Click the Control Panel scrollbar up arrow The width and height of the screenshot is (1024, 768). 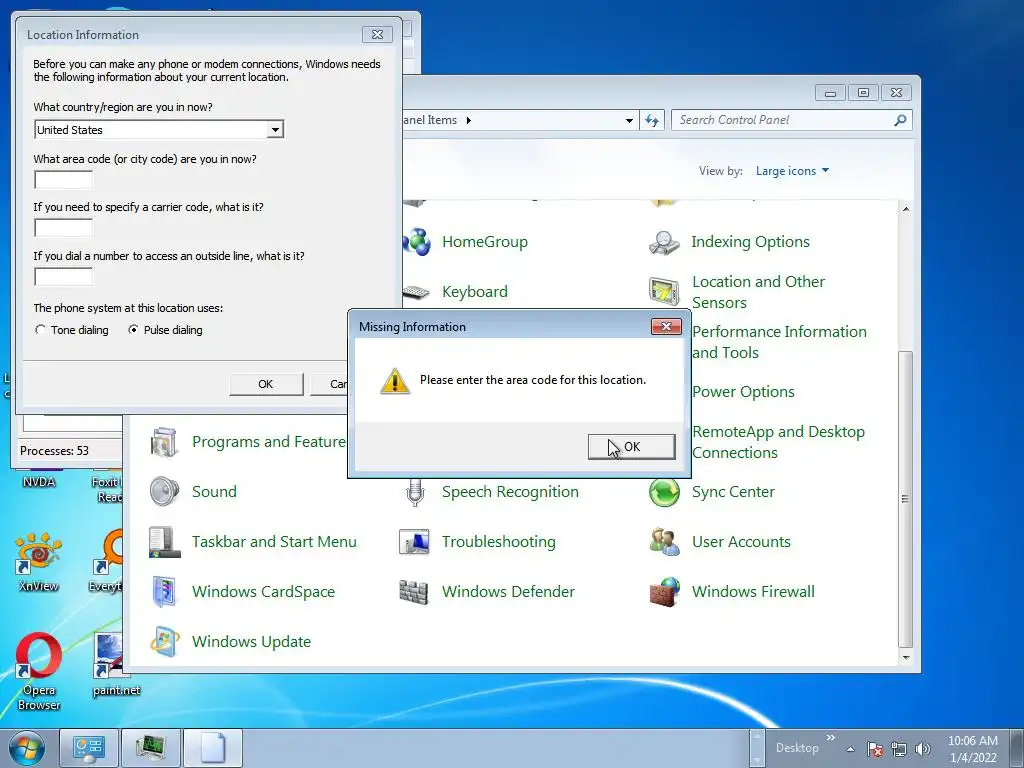pyautogui.click(x=905, y=208)
